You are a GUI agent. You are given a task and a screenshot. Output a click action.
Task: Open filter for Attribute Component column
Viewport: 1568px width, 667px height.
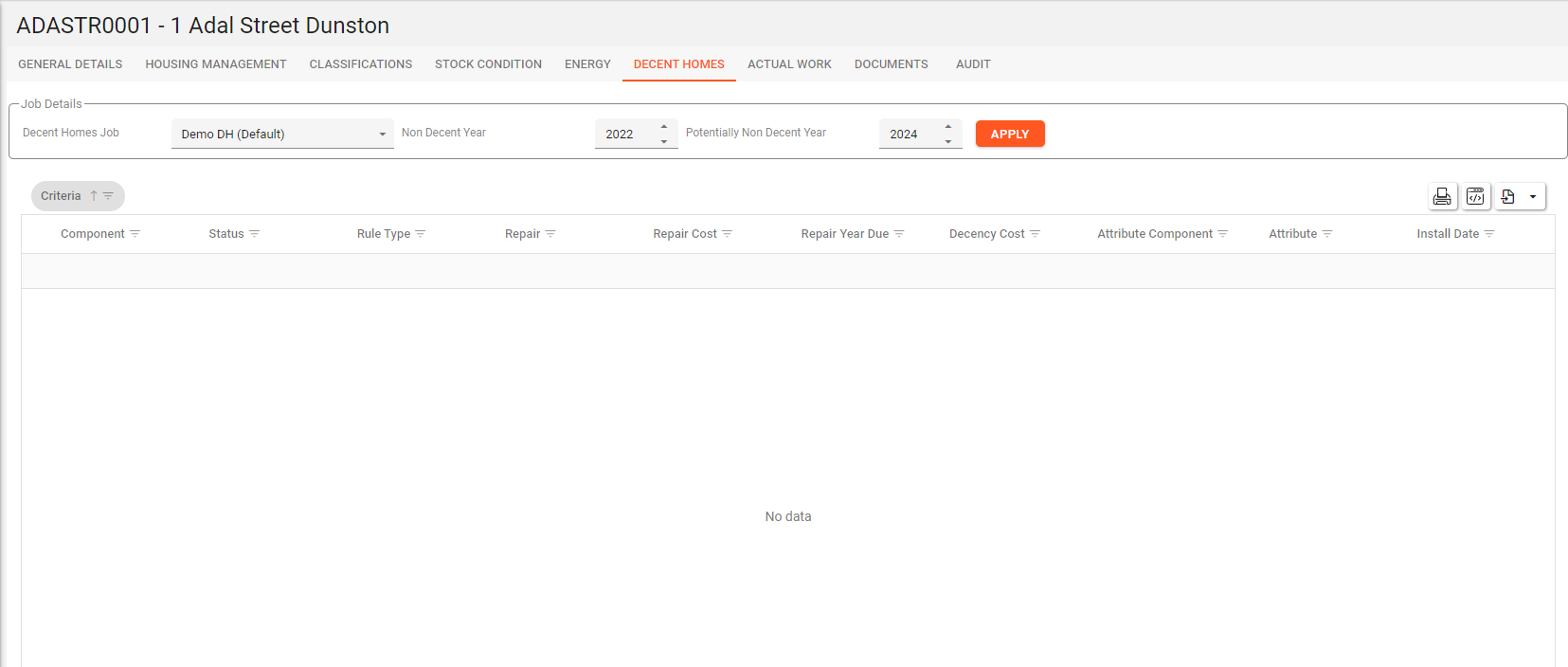pyautogui.click(x=1223, y=234)
